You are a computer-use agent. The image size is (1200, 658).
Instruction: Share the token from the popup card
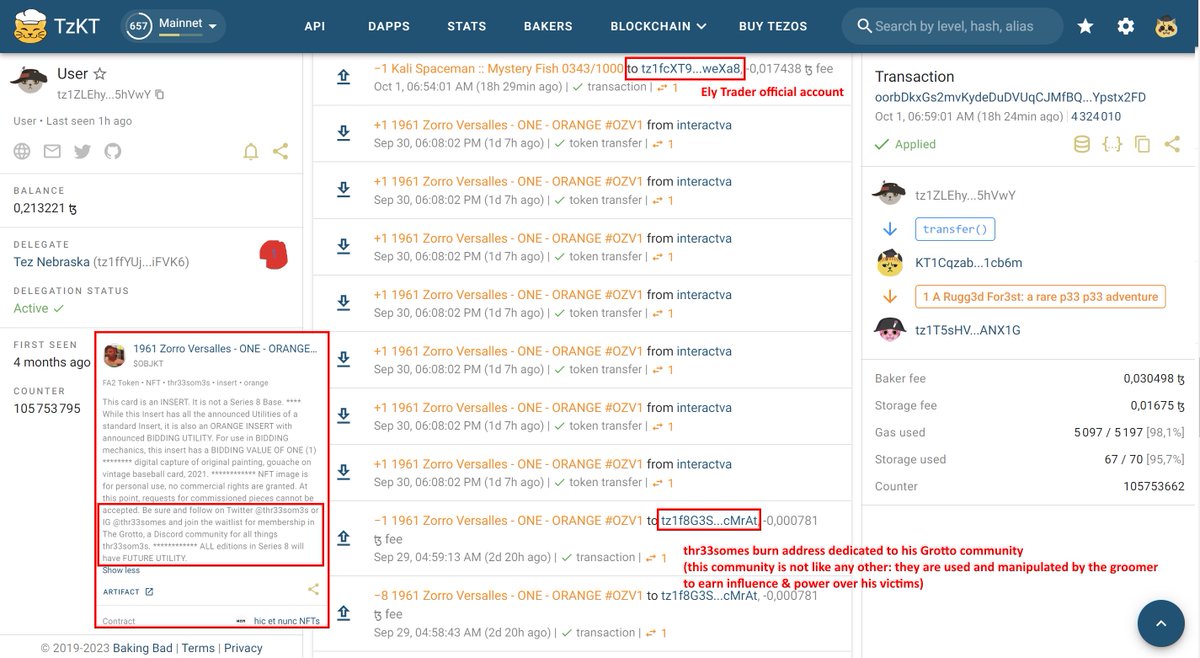point(313,590)
